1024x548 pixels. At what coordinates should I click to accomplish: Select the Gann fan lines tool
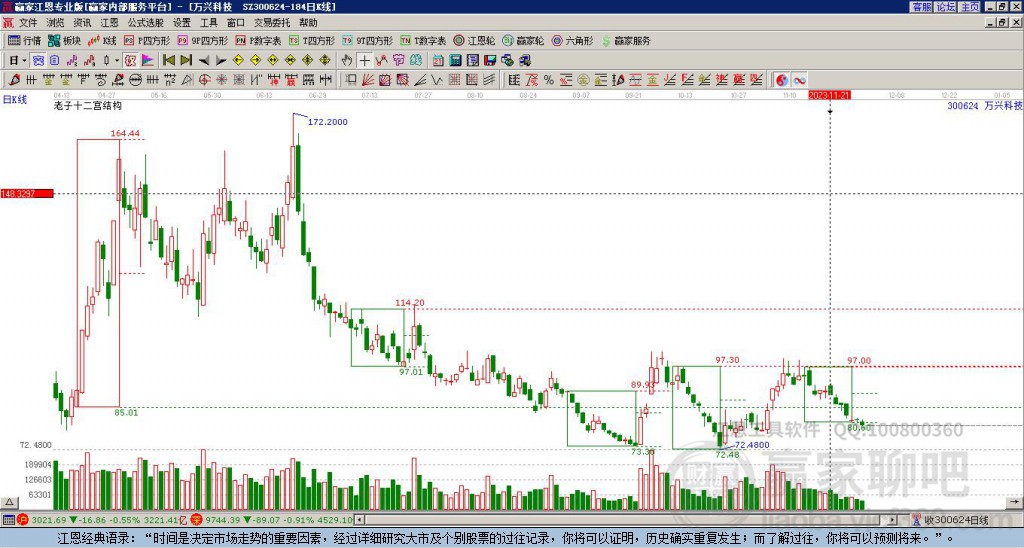coord(367,80)
